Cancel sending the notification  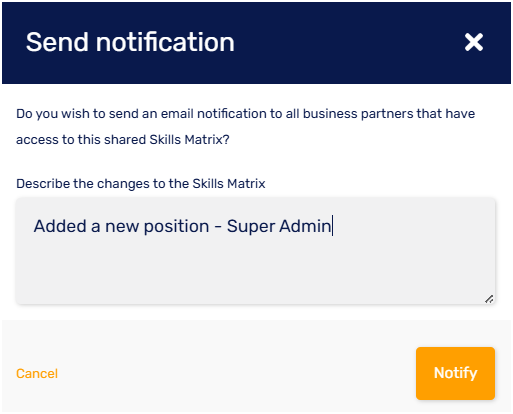37,373
